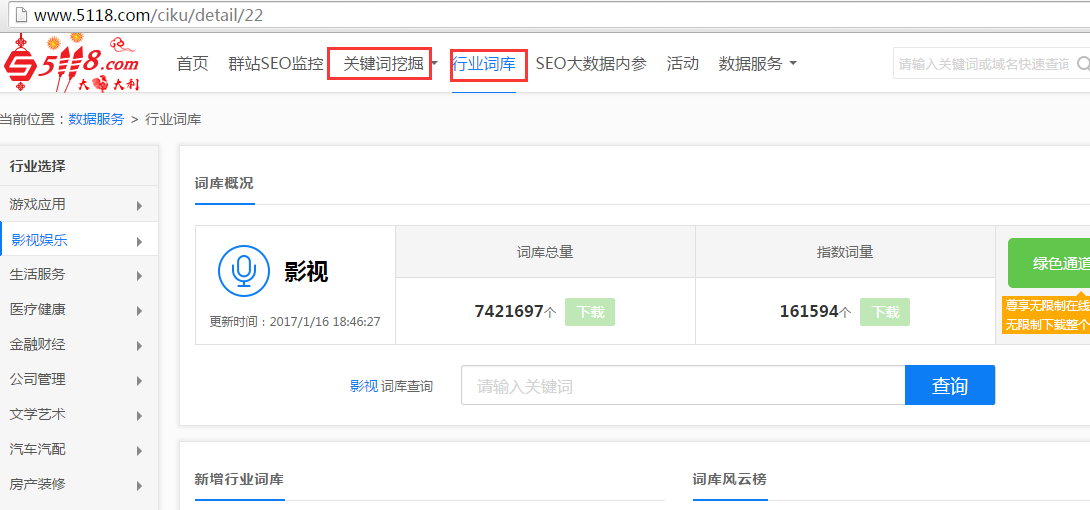Open the 活动 navigation item

point(683,64)
